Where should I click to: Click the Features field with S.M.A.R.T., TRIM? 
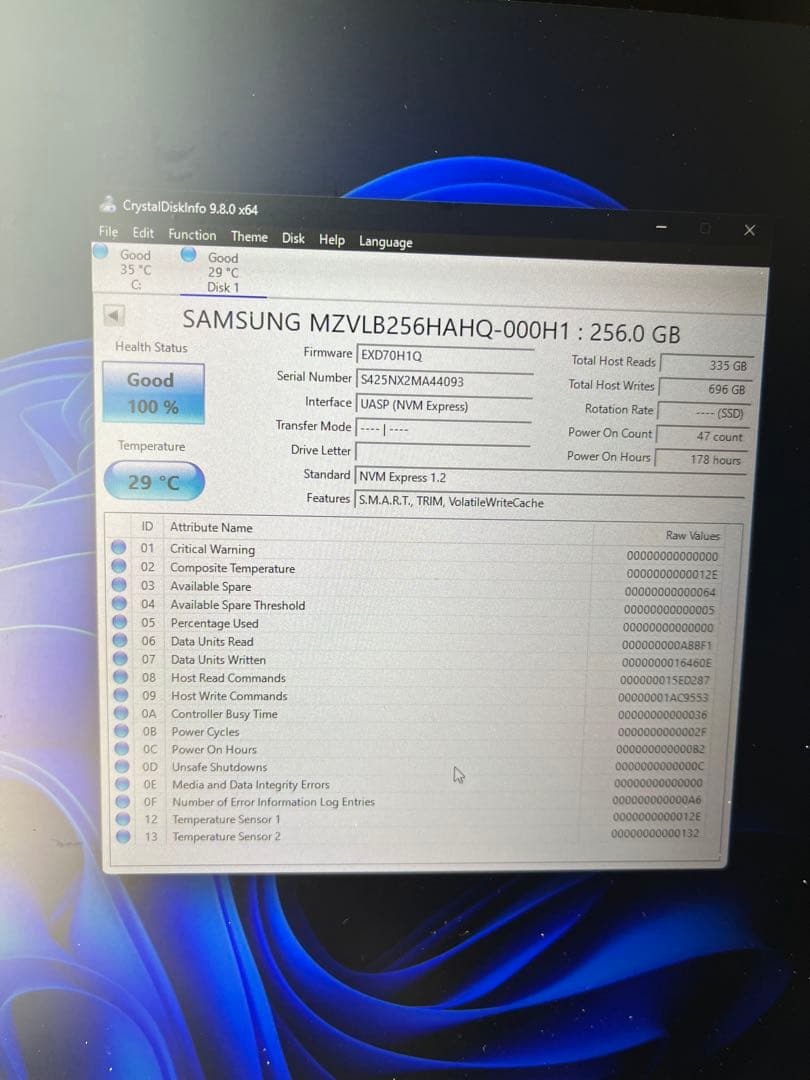click(549, 502)
